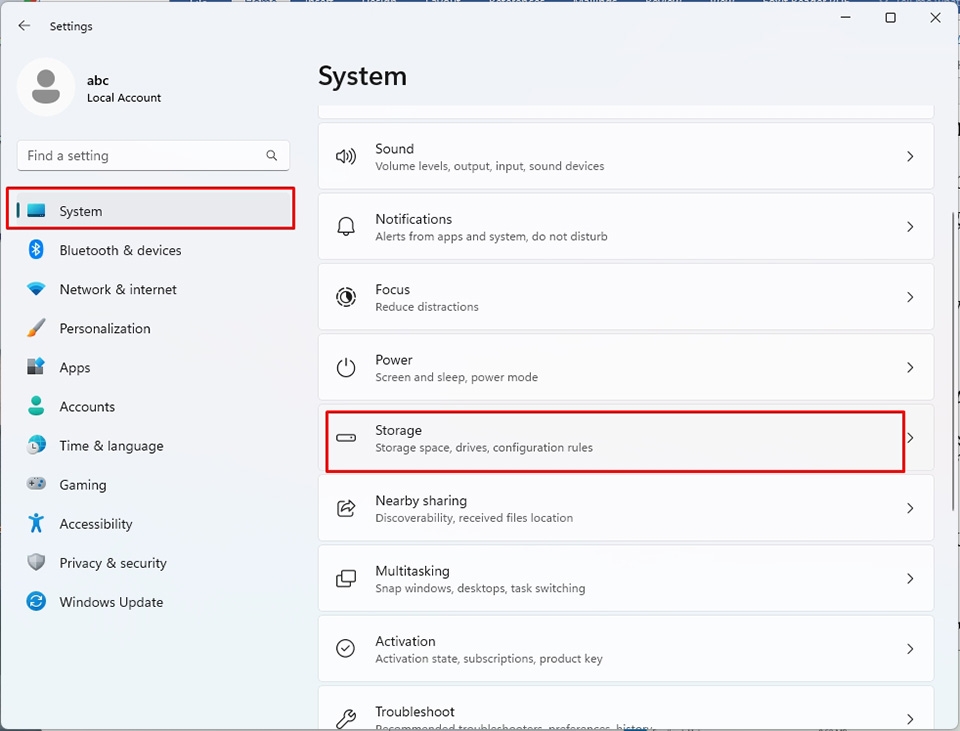Select Gaming label in the sidebar
This screenshot has width=960, height=731.
(83, 485)
